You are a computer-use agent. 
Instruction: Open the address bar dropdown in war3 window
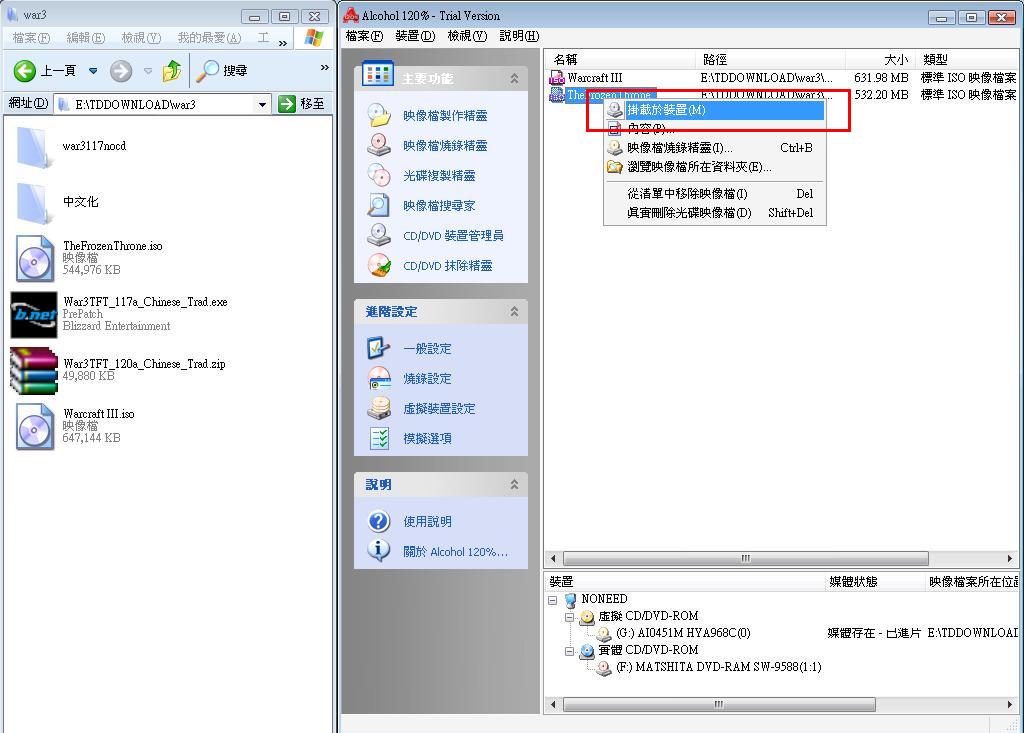pyautogui.click(x=263, y=104)
